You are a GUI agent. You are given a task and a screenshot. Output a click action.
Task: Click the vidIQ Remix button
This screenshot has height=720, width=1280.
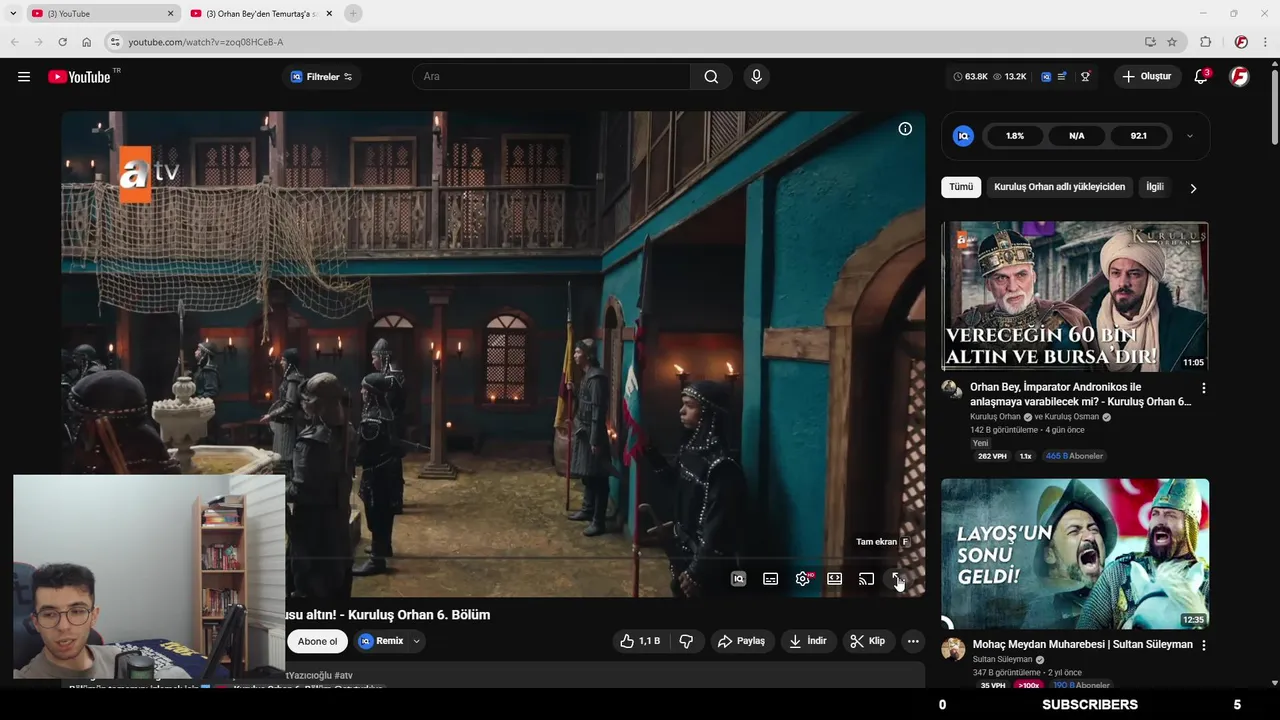click(381, 641)
